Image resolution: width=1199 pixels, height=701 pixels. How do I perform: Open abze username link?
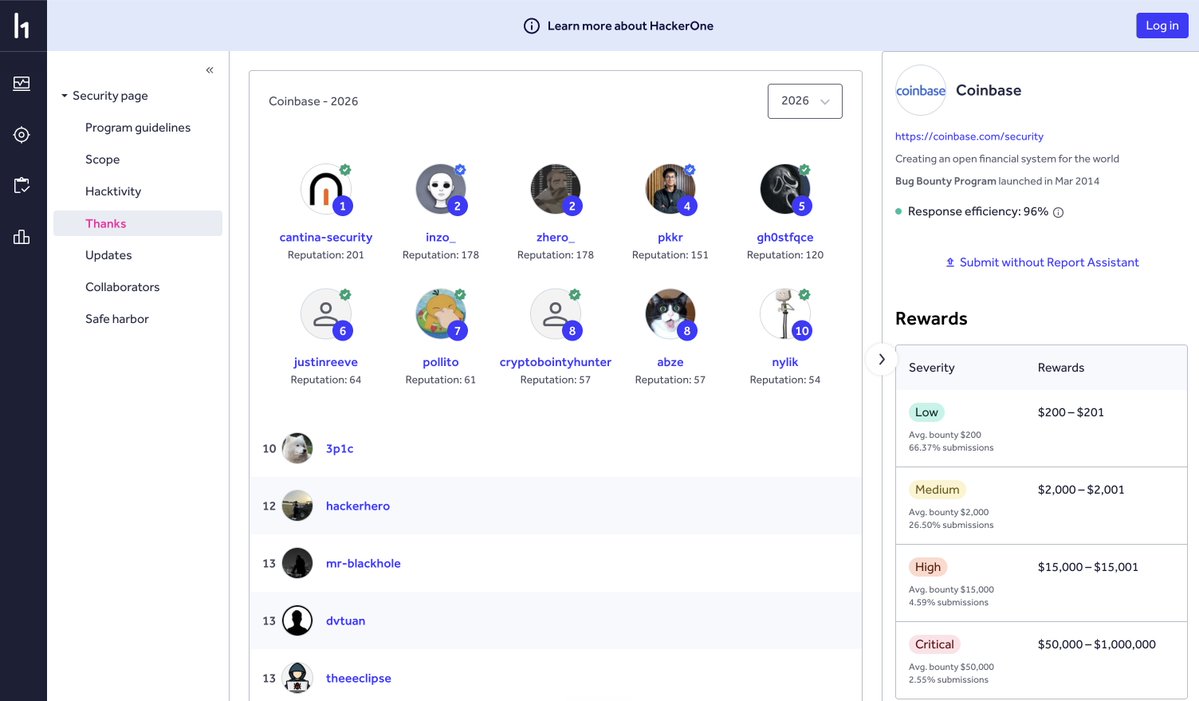tap(670, 362)
